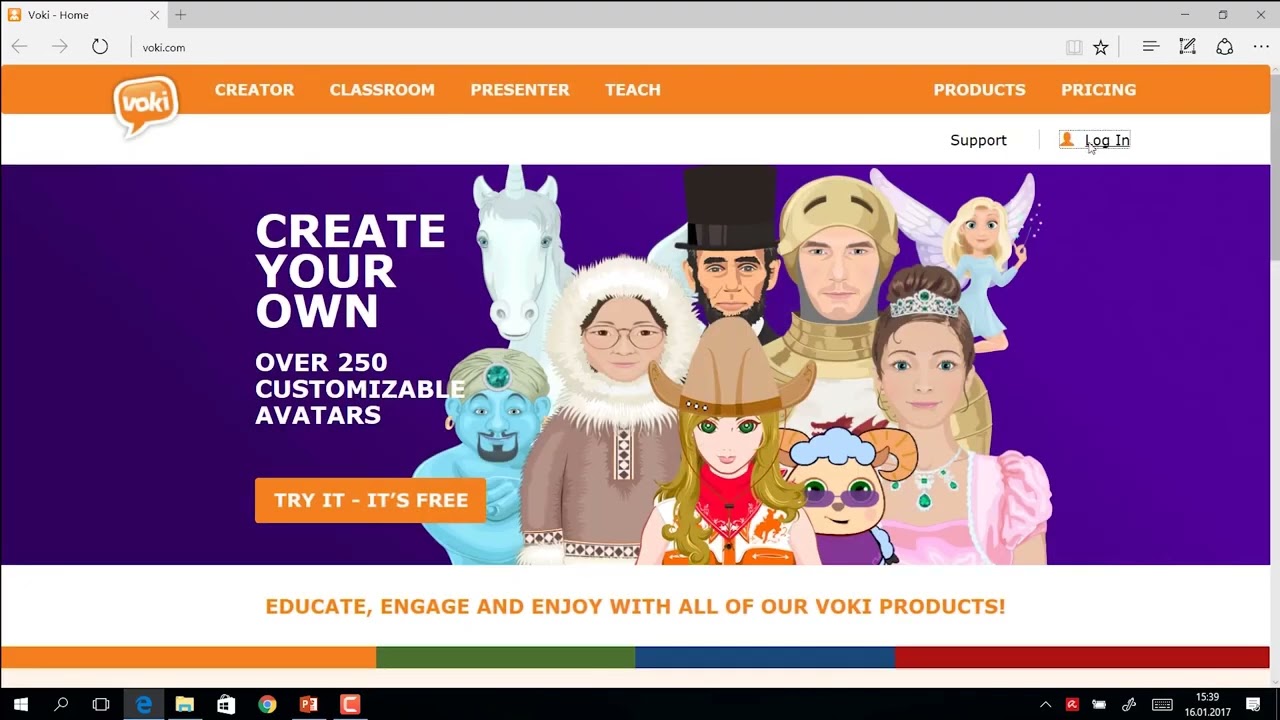The image size is (1280, 720).
Task: Click the Edge icon on taskbar
Action: (144, 704)
